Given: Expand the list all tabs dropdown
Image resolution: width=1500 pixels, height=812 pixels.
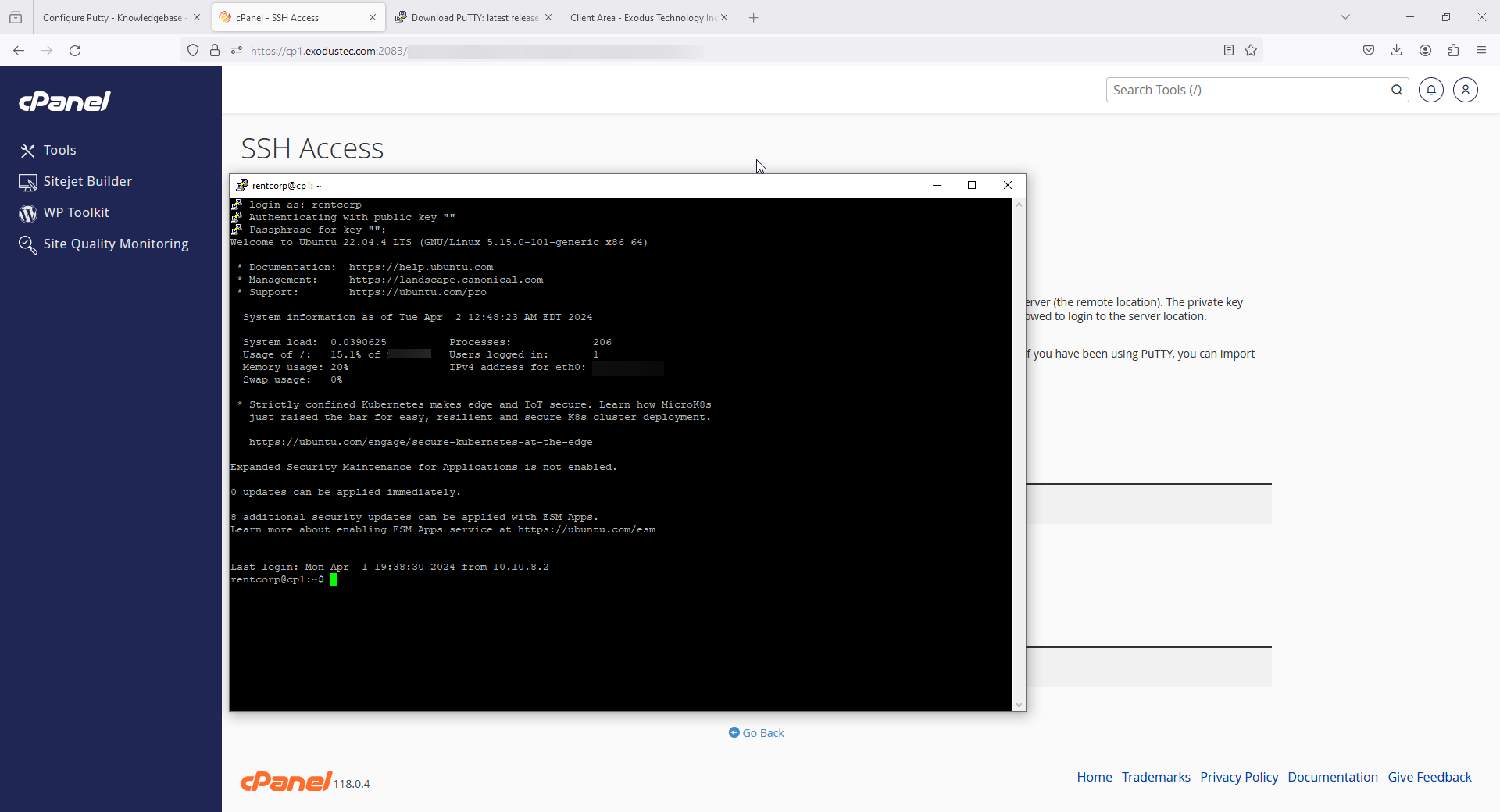Looking at the screenshot, I should (x=1345, y=17).
